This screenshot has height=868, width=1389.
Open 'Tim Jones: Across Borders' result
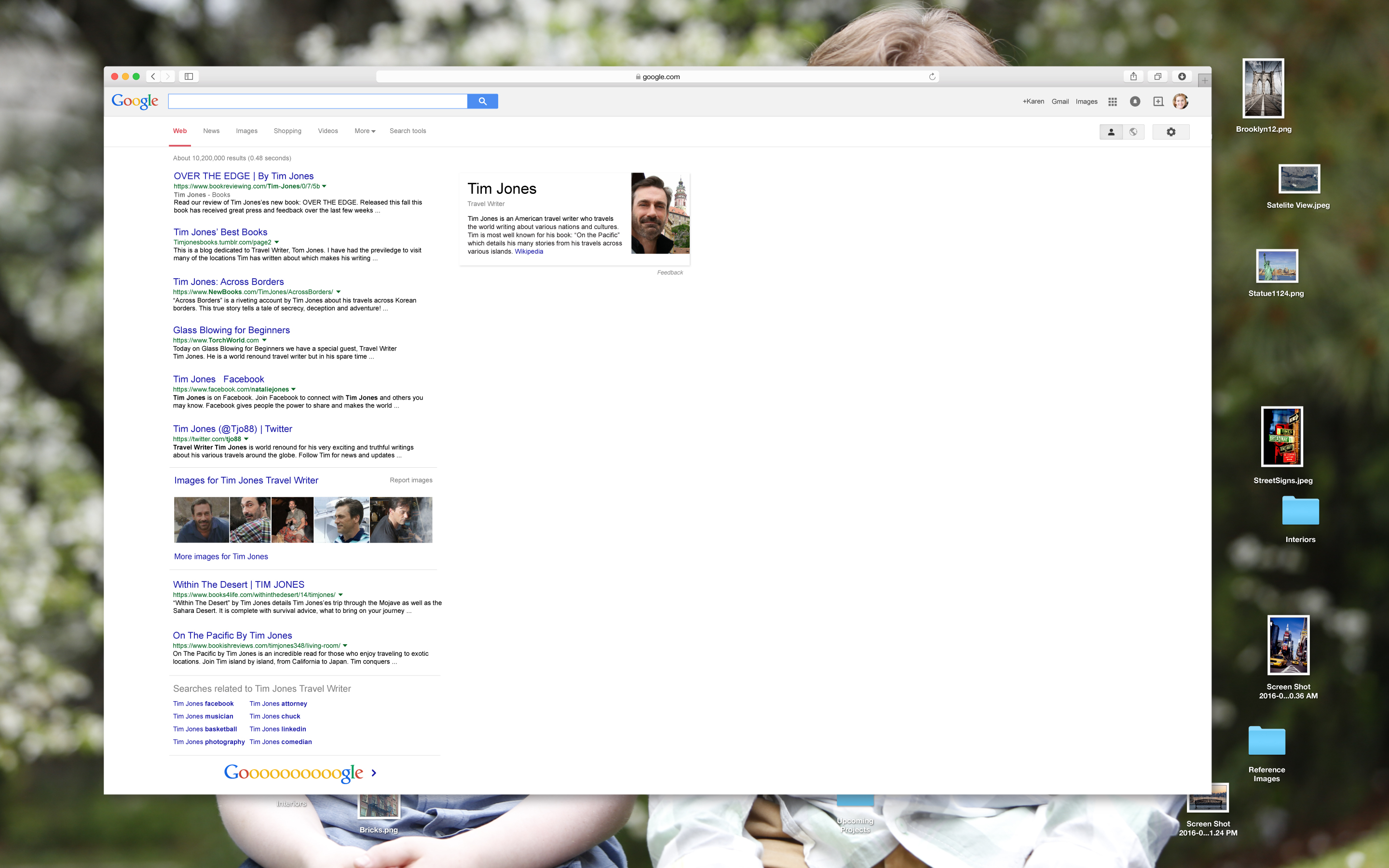[229, 282]
